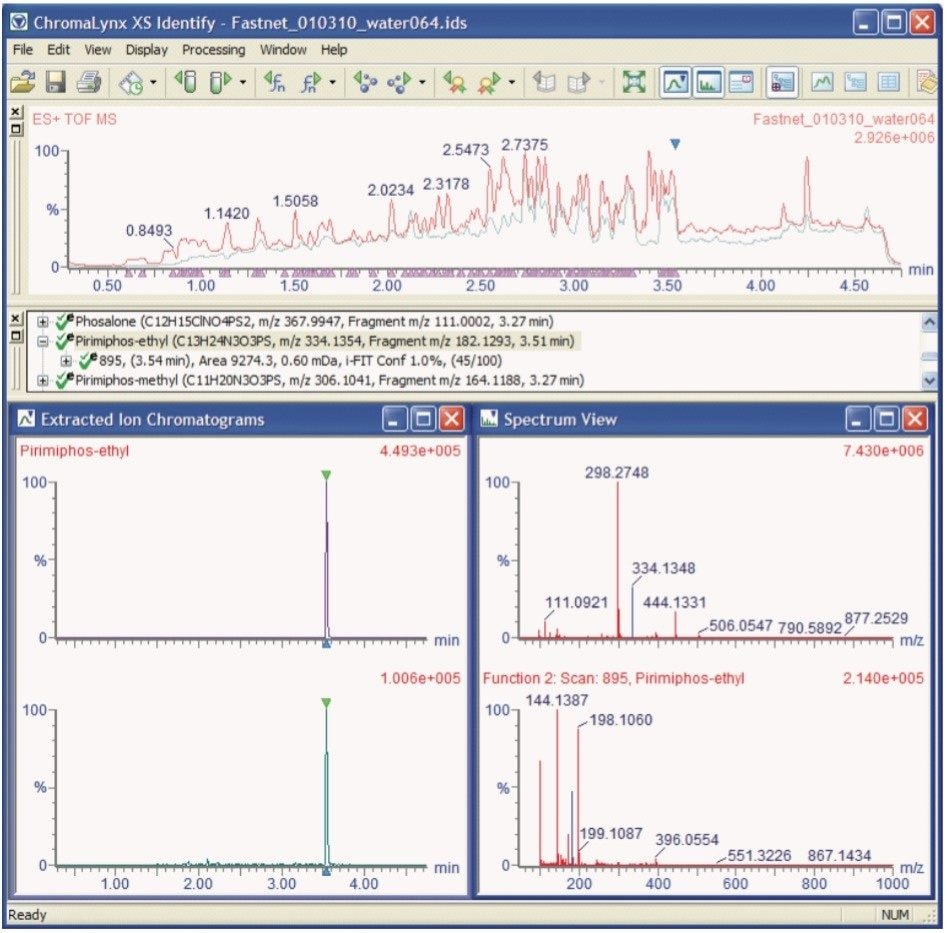Go to next candidate ribbon icon
The width and height of the screenshot is (947, 933).
coord(489,82)
